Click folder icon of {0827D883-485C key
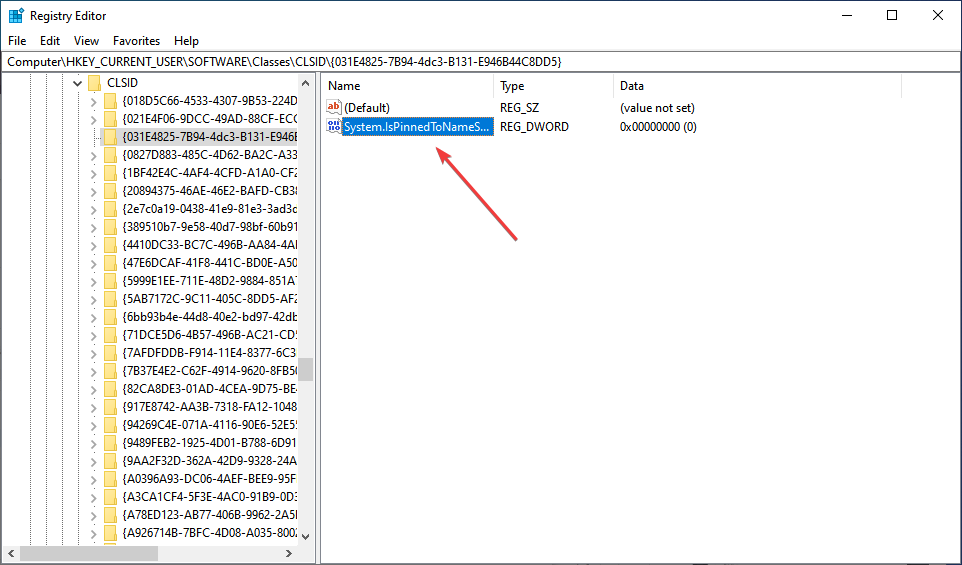 pyautogui.click(x=110, y=155)
